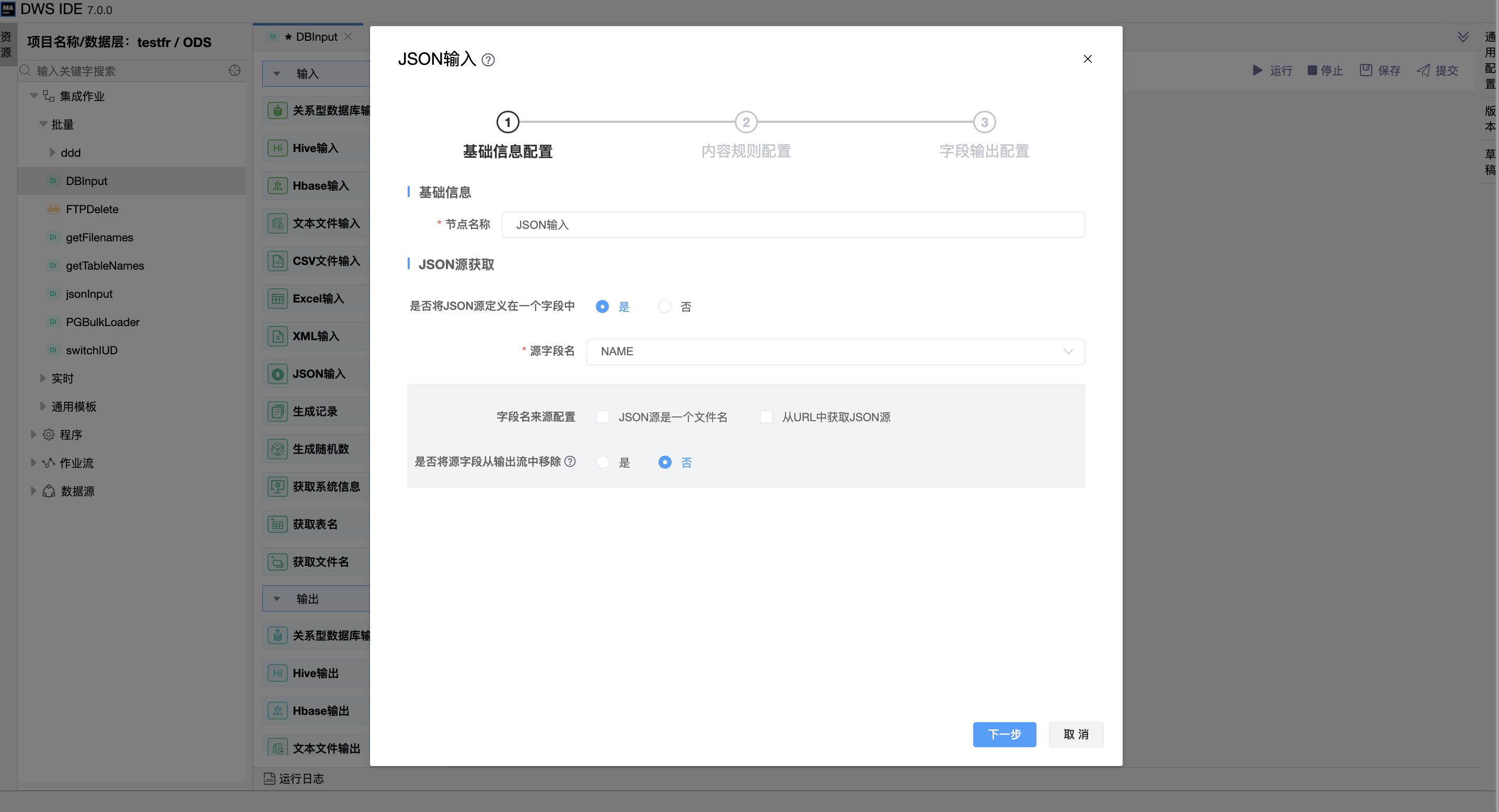Screen dimensions: 1499x812
Task: Open the 源字段名 NAME dropdown
Action: pyautogui.click(x=835, y=351)
